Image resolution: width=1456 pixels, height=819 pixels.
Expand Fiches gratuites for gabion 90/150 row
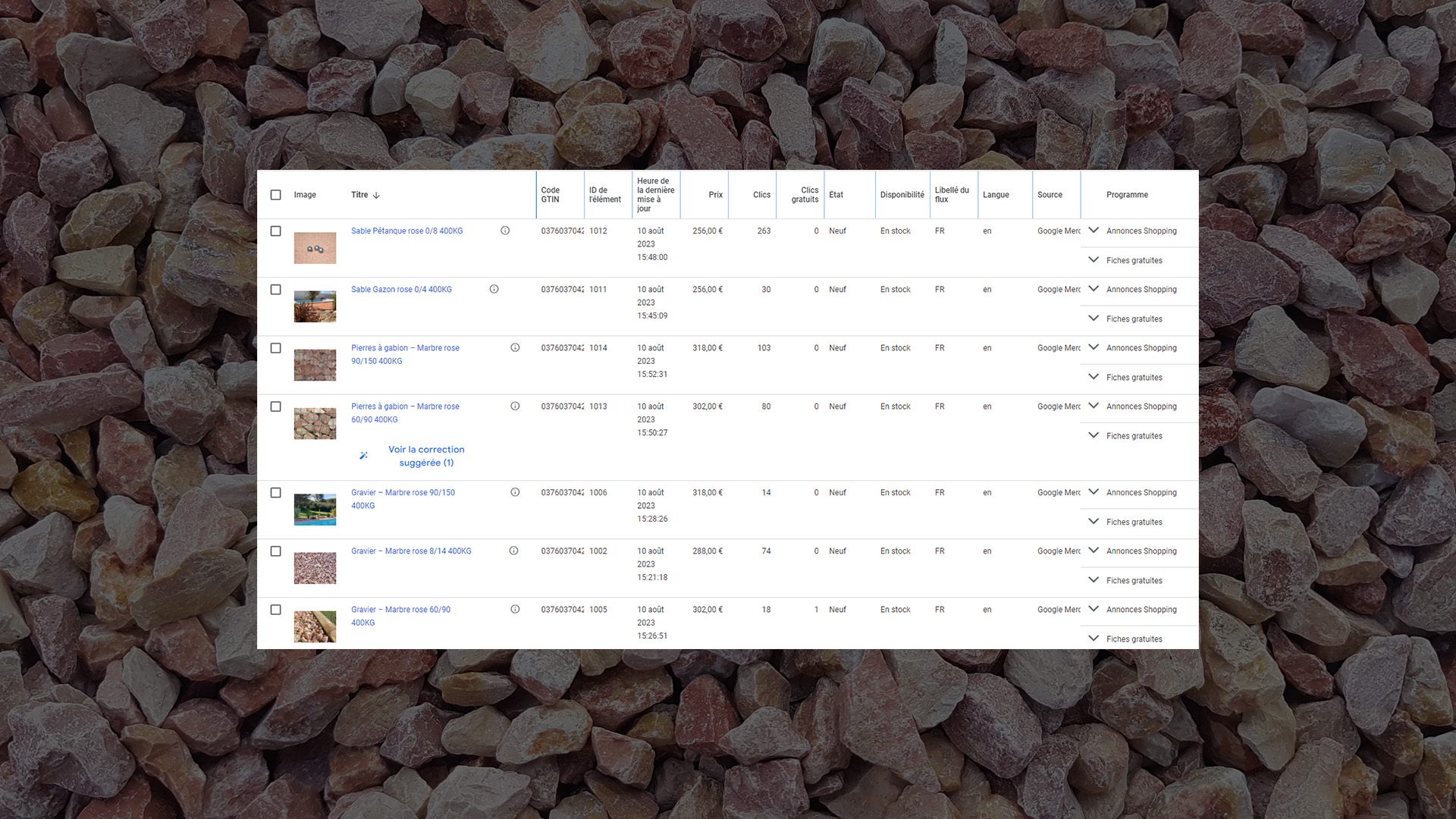1094,376
